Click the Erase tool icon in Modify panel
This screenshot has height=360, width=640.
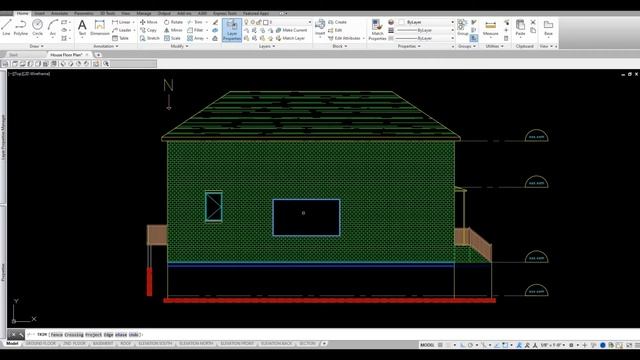tap(215, 22)
